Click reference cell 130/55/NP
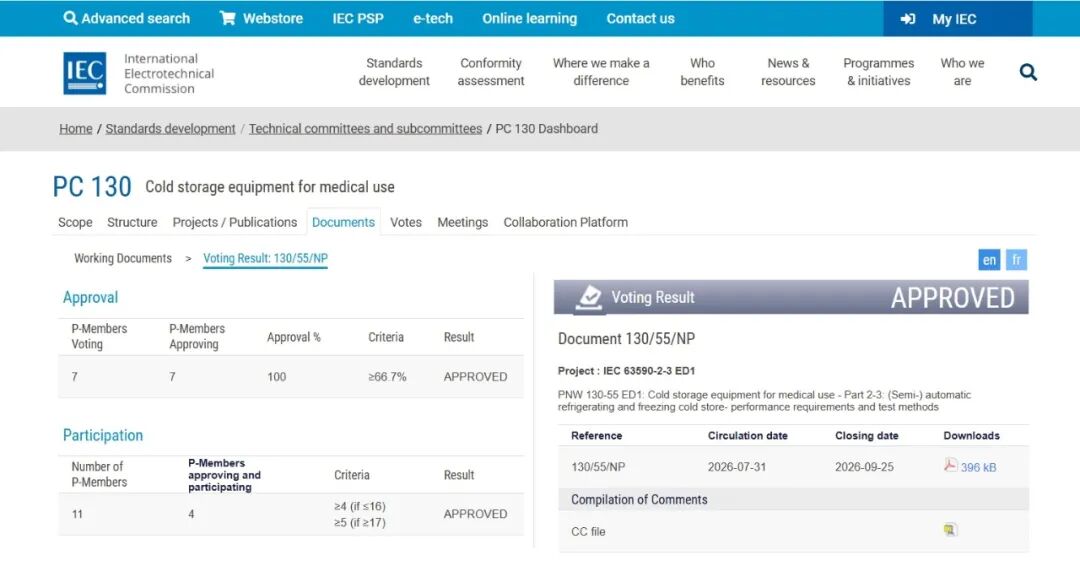 pos(598,466)
